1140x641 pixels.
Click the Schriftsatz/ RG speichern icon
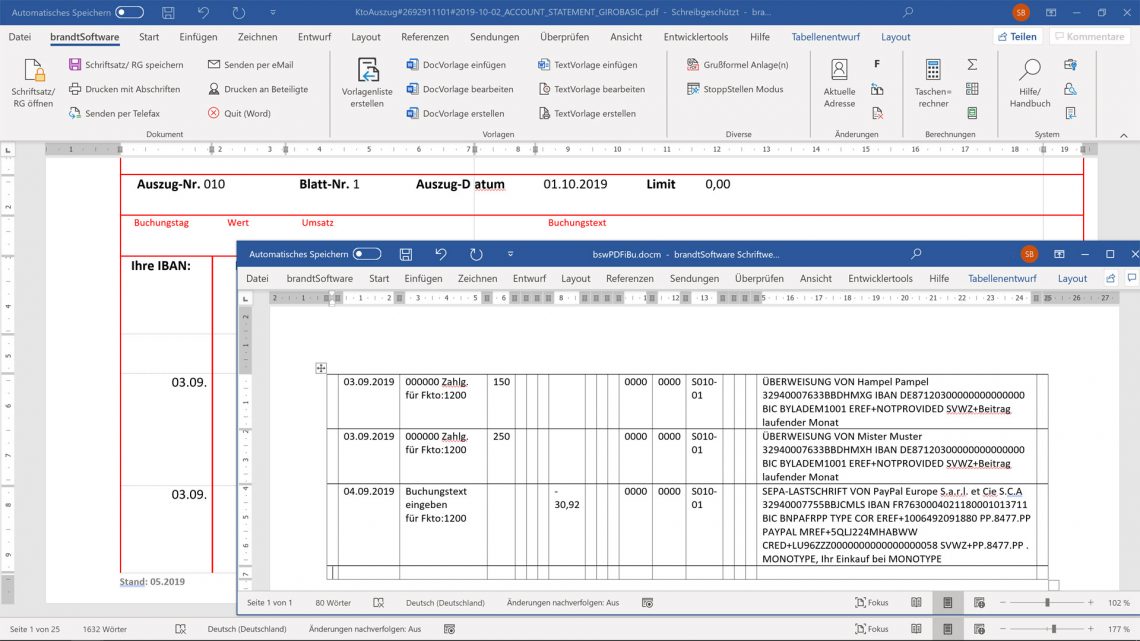point(75,65)
